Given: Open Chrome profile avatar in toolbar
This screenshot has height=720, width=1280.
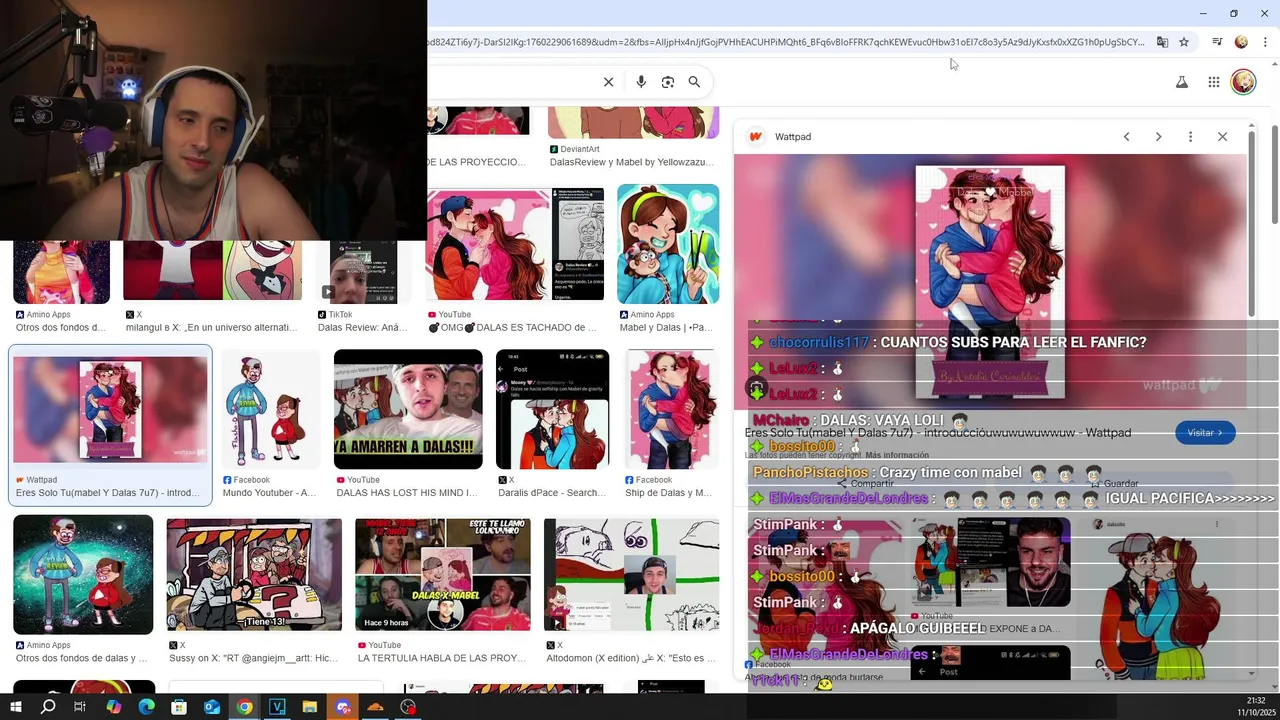Looking at the screenshot, I should tap(1241, 42).
